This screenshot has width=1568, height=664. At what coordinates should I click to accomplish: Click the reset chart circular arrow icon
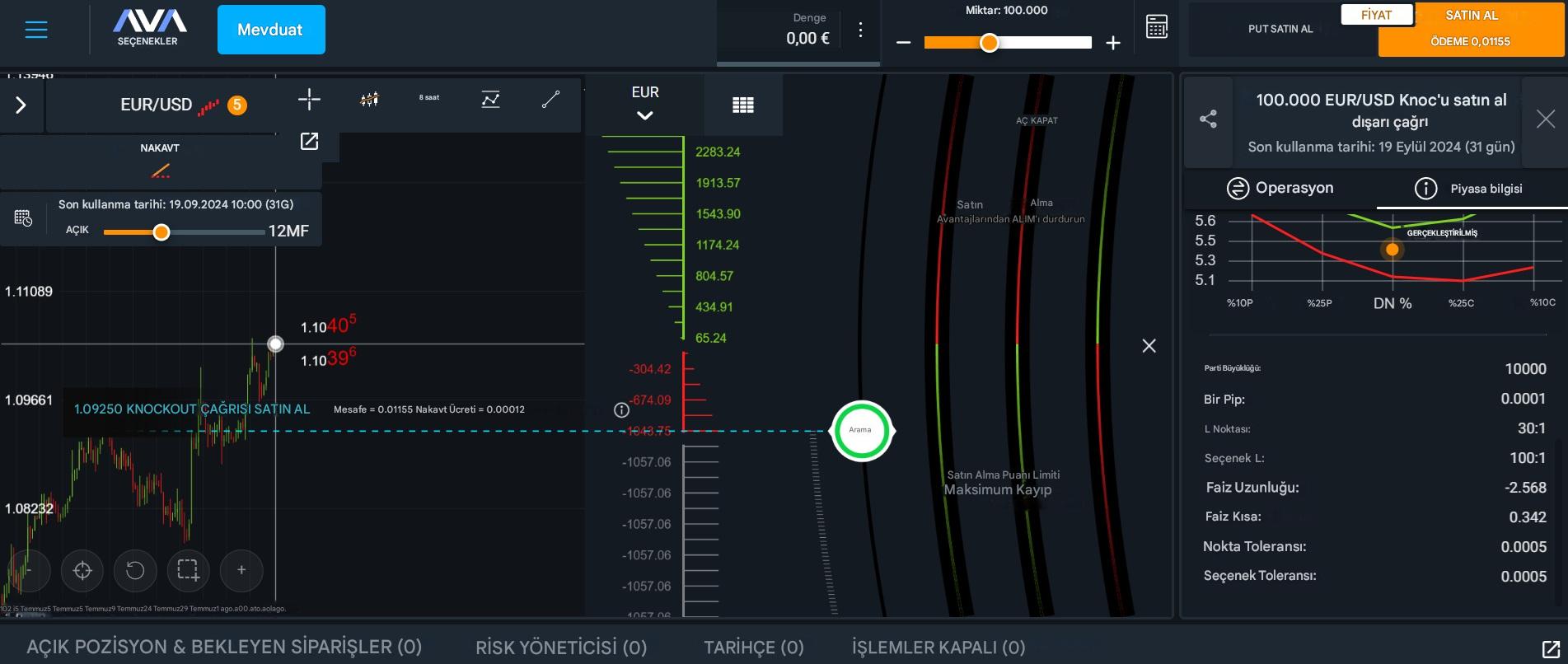135,570
